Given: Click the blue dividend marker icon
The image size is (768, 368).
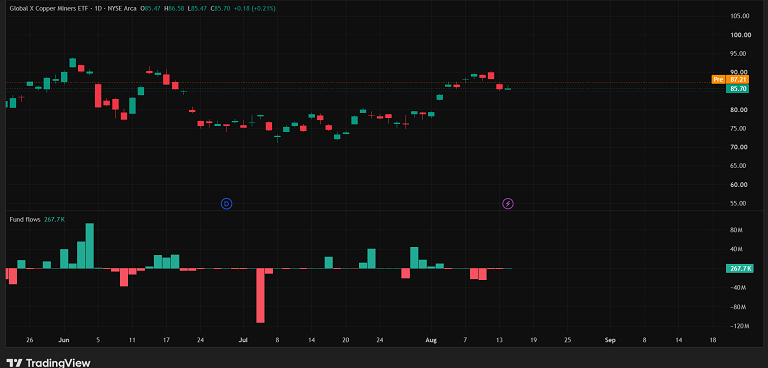Looking at the screenshot, I should point(226,203).
